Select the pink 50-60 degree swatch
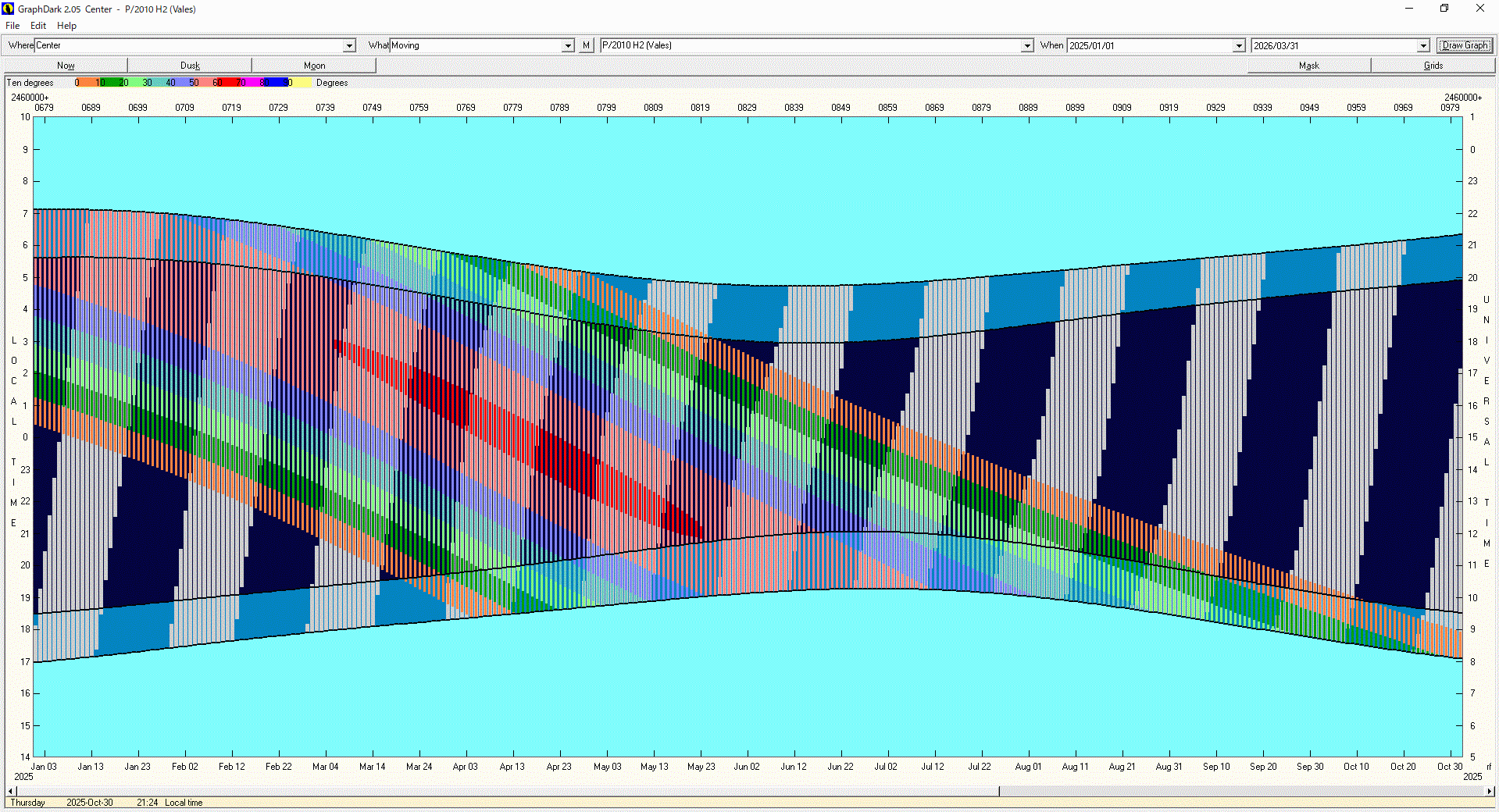Image resolution: width=1499 pixels, height=812 pixels. [205, 83]
